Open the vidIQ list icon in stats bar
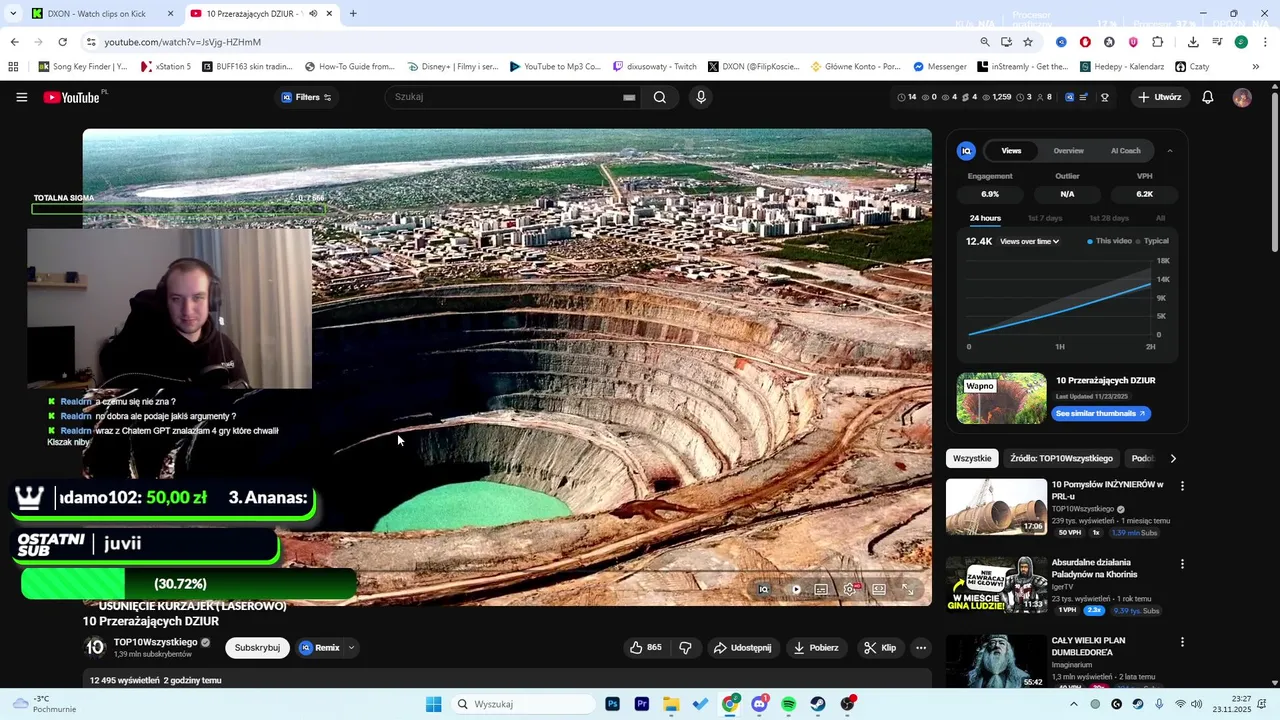This screenshot has width=1280, height=720. click(1084, 97)
